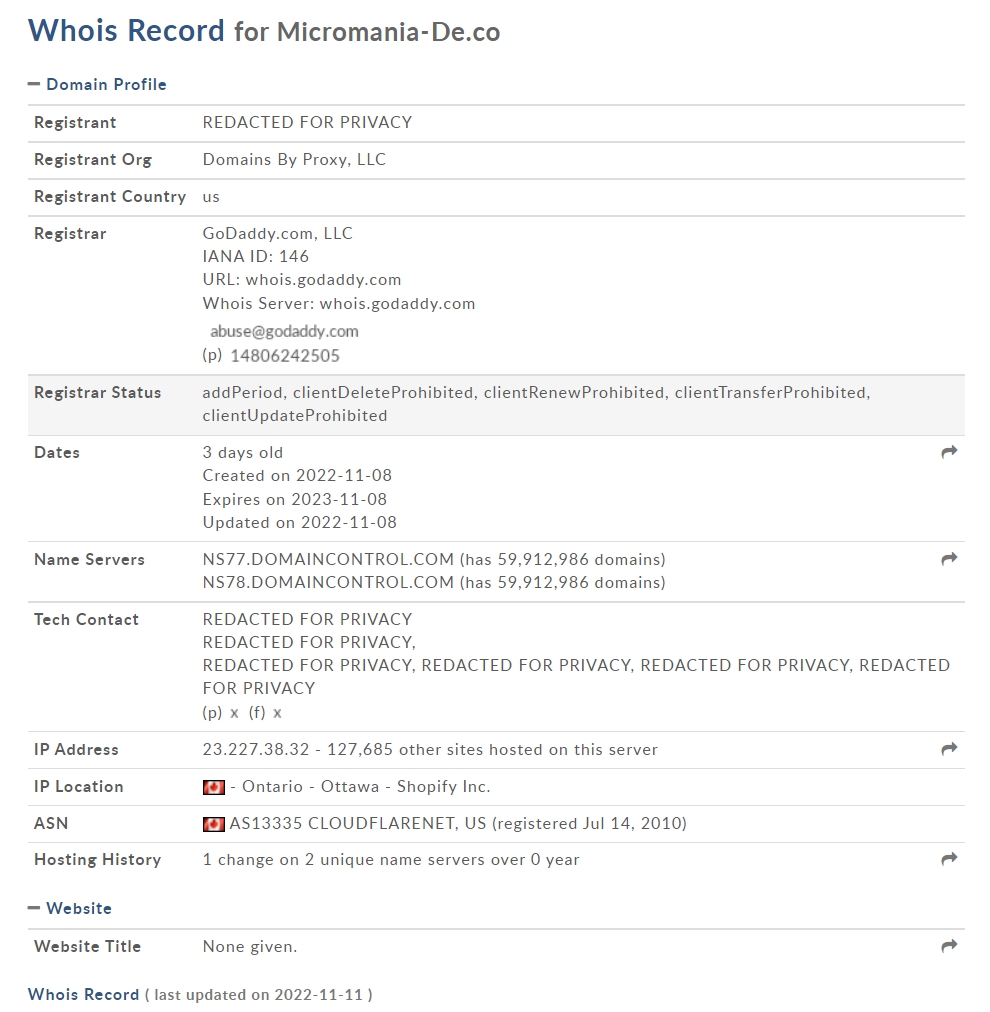The image size is (990, 1012).
Task: Click 'Updated on 2022-11-08' date
Action: [x=299, y=523]
